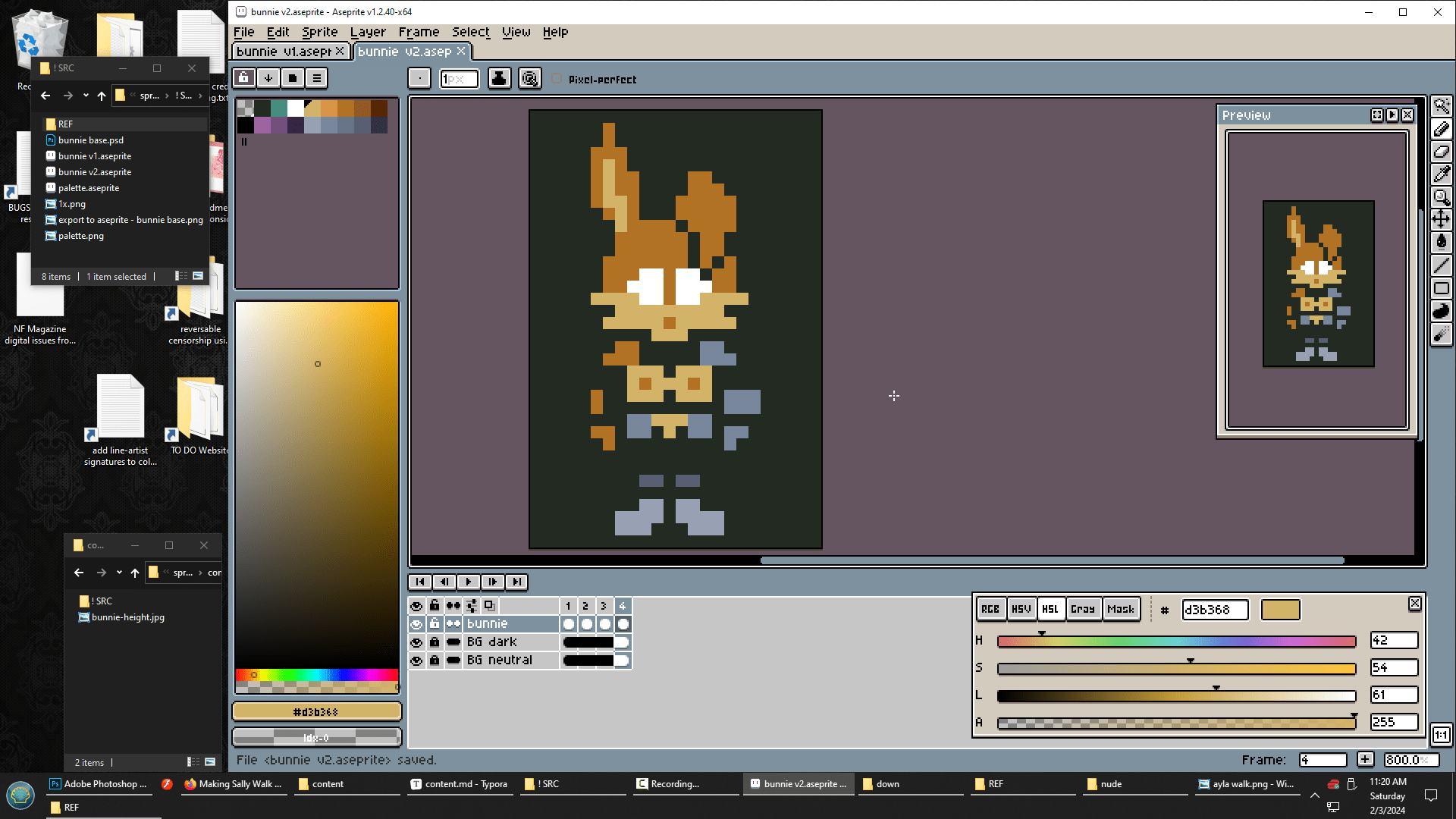The width and height of the screenshot is (1456, 819).
Task: Select the Eraser tool
Action: [1441, 152]
